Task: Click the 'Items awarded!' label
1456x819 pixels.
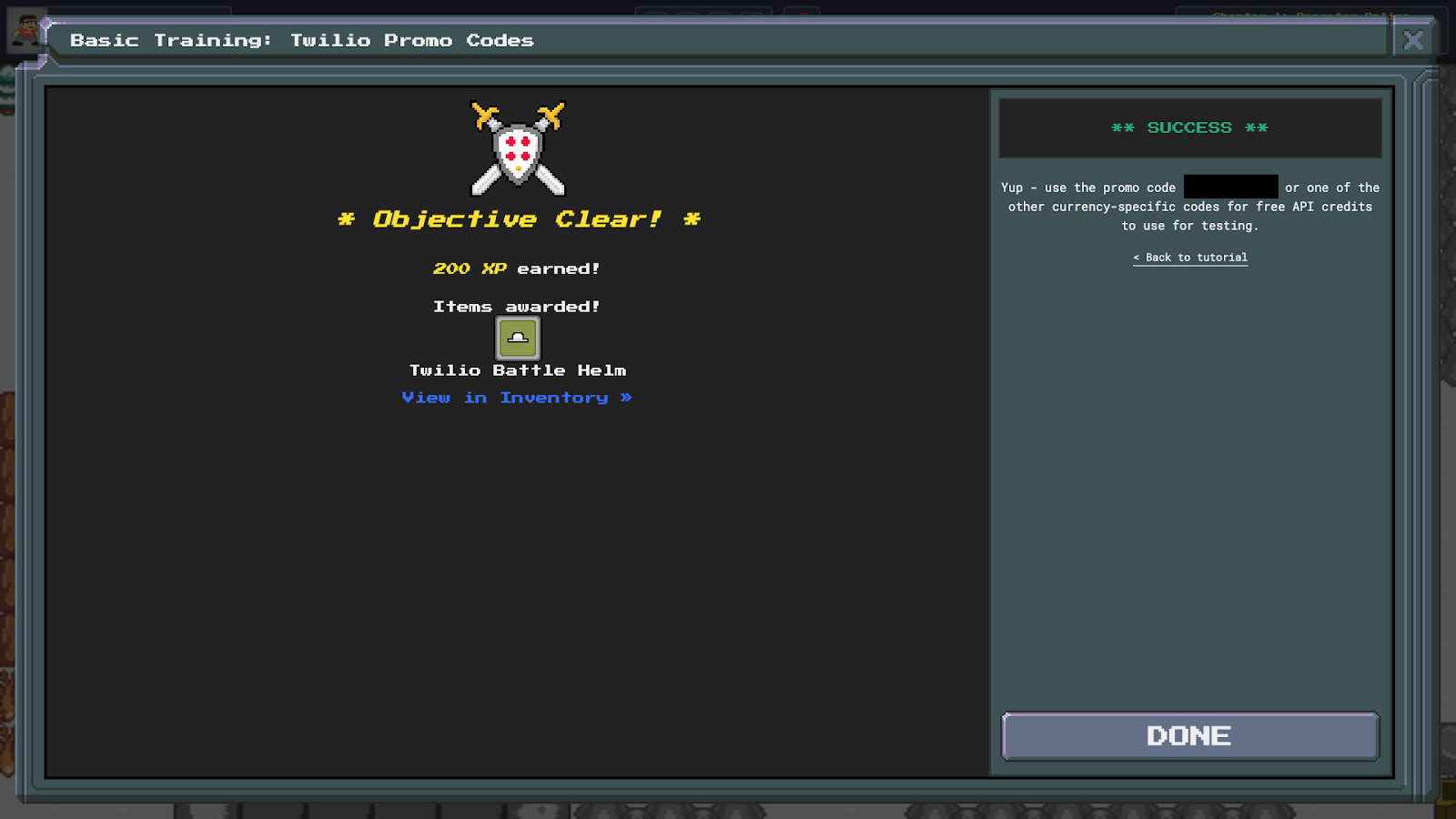Action: point(516,307)
